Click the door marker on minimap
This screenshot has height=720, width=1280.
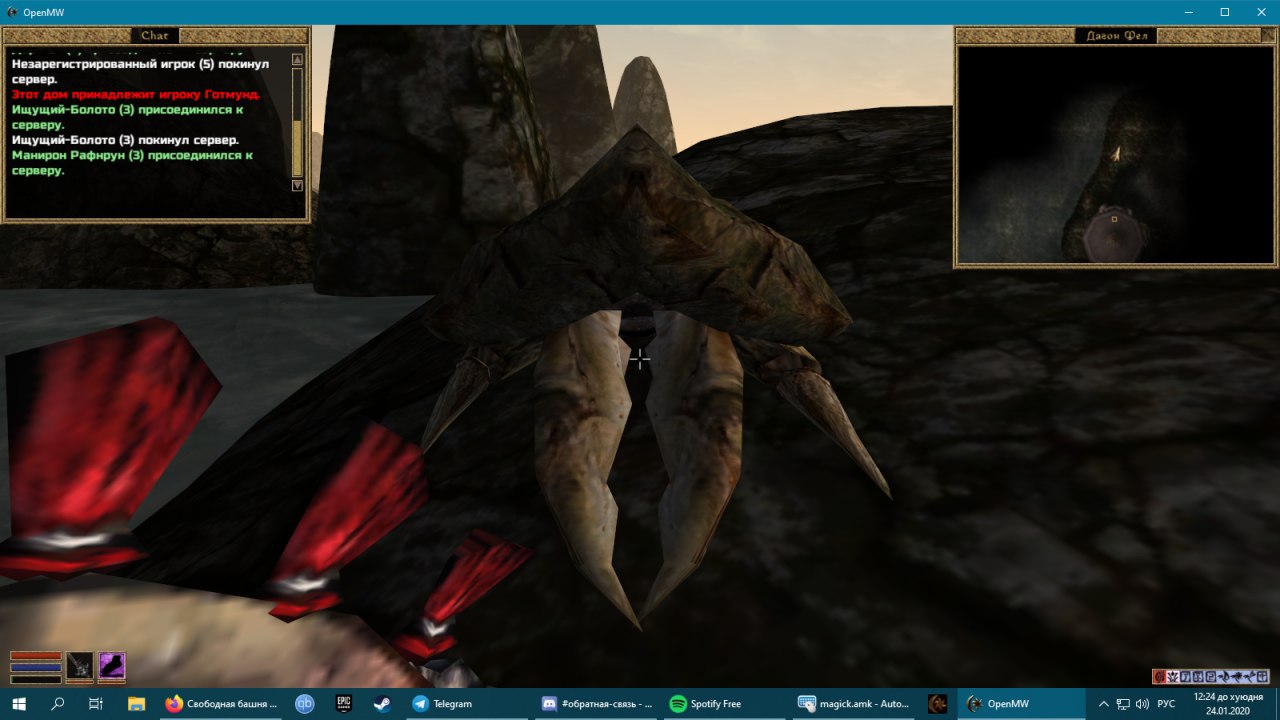1113,218
